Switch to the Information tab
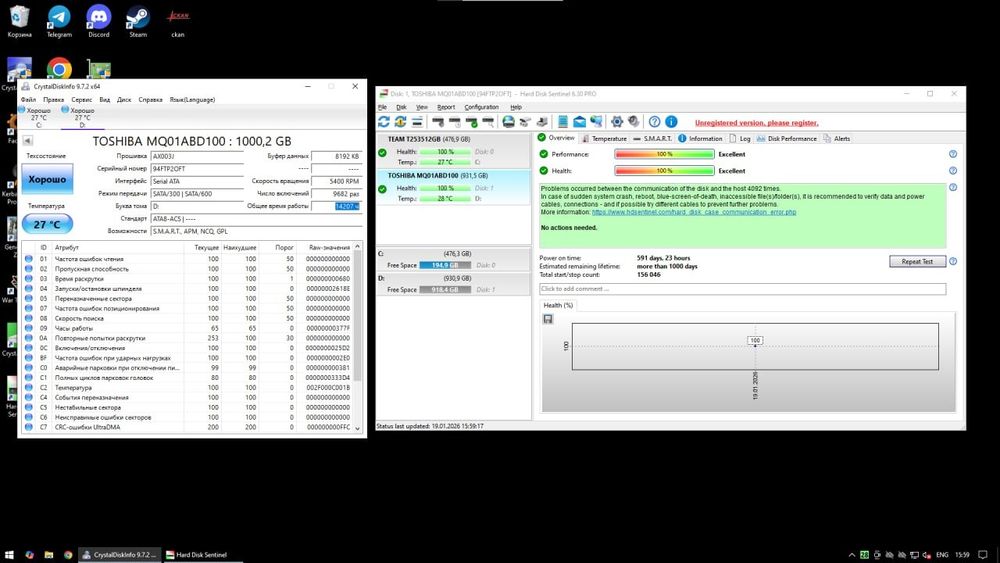 [700, 138]
